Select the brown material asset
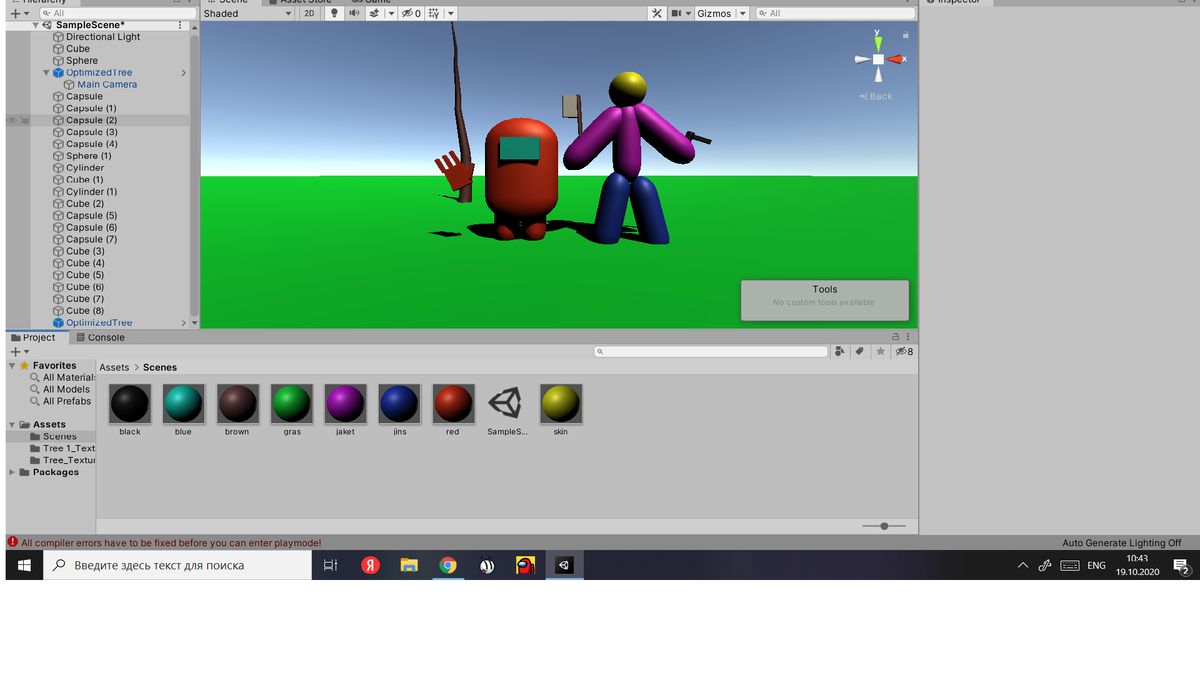Image resolution: width=1200 pixels, height=675 pixels. (x=237, y=410)
